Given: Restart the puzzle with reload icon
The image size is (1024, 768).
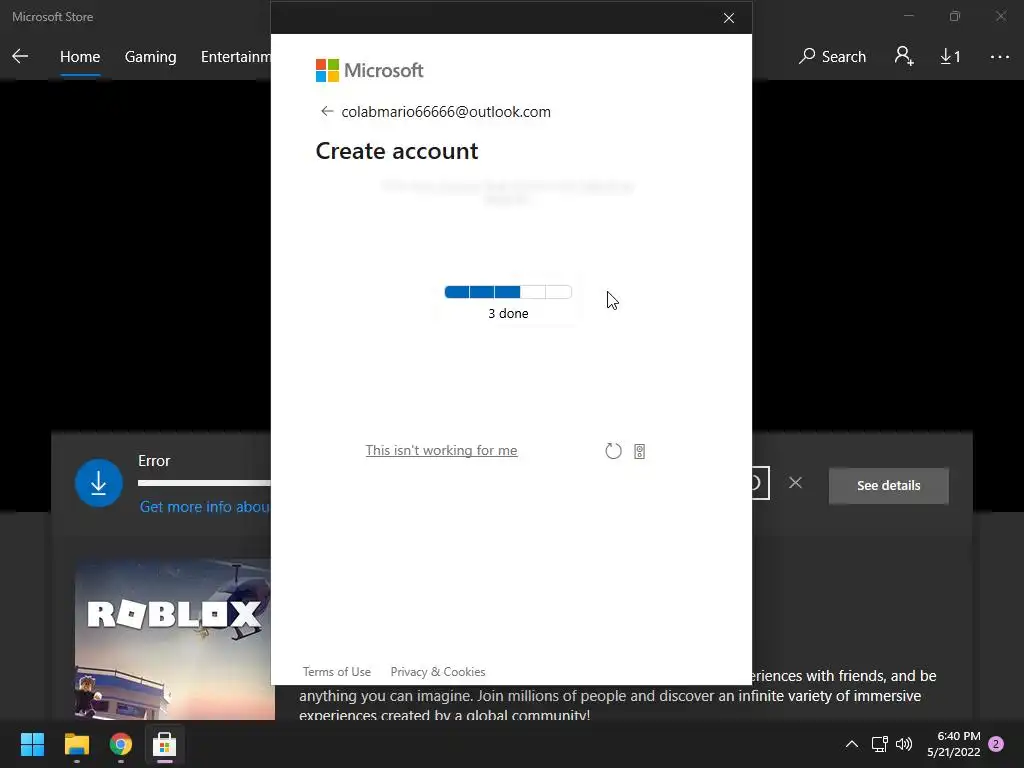Looking at the screenshot, I should pos(613,451).
